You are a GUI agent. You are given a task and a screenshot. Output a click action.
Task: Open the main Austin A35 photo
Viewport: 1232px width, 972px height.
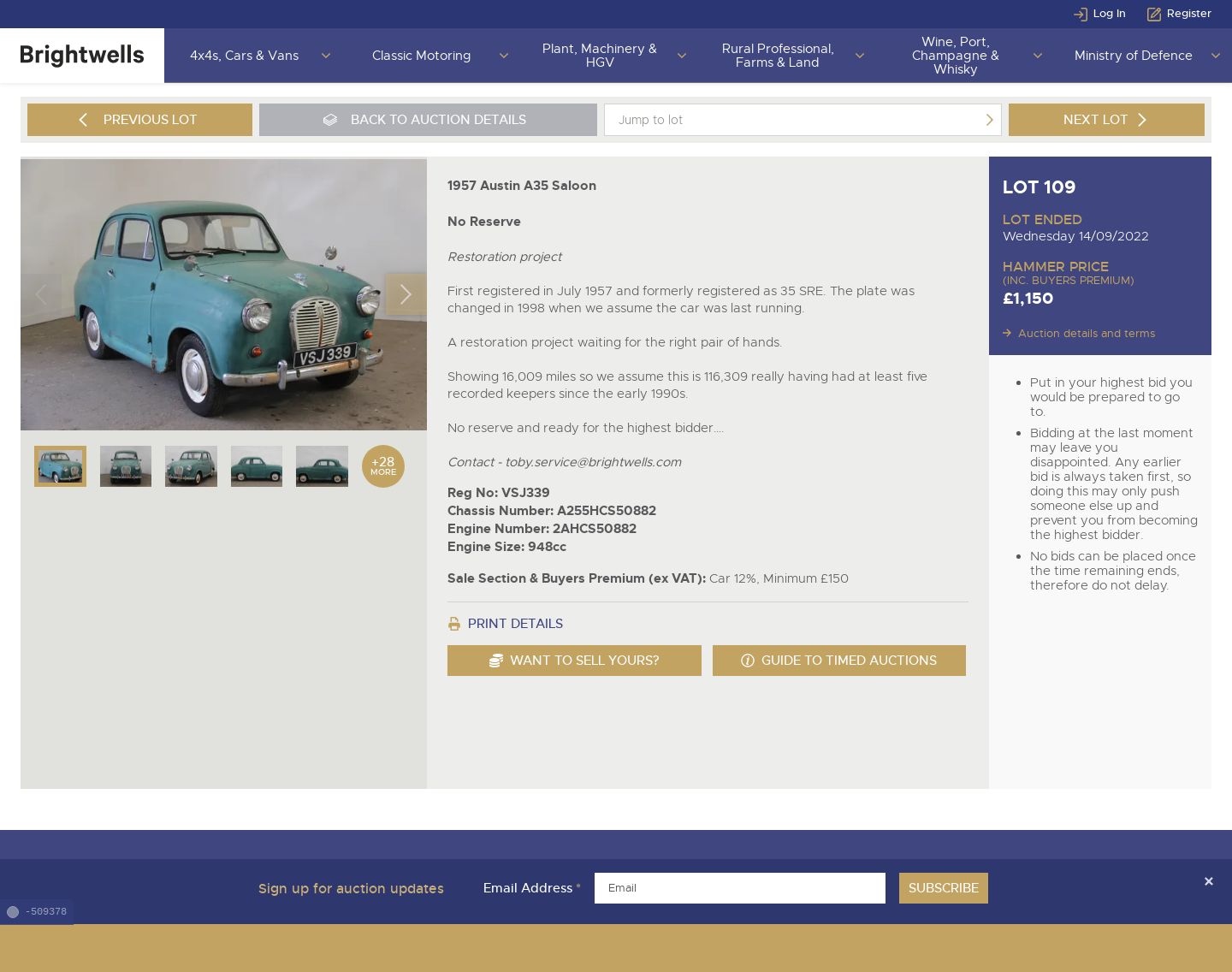(x=223, y=294)
